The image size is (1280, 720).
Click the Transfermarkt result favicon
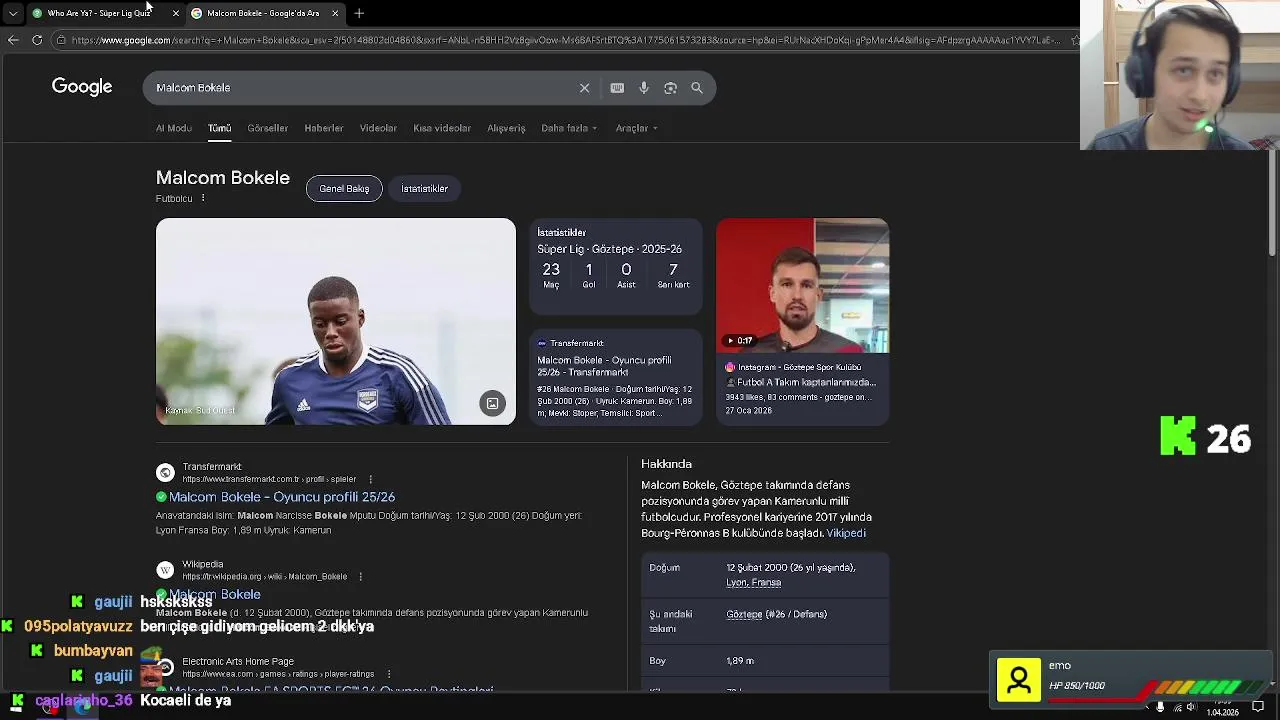click(x=165, y=472)
